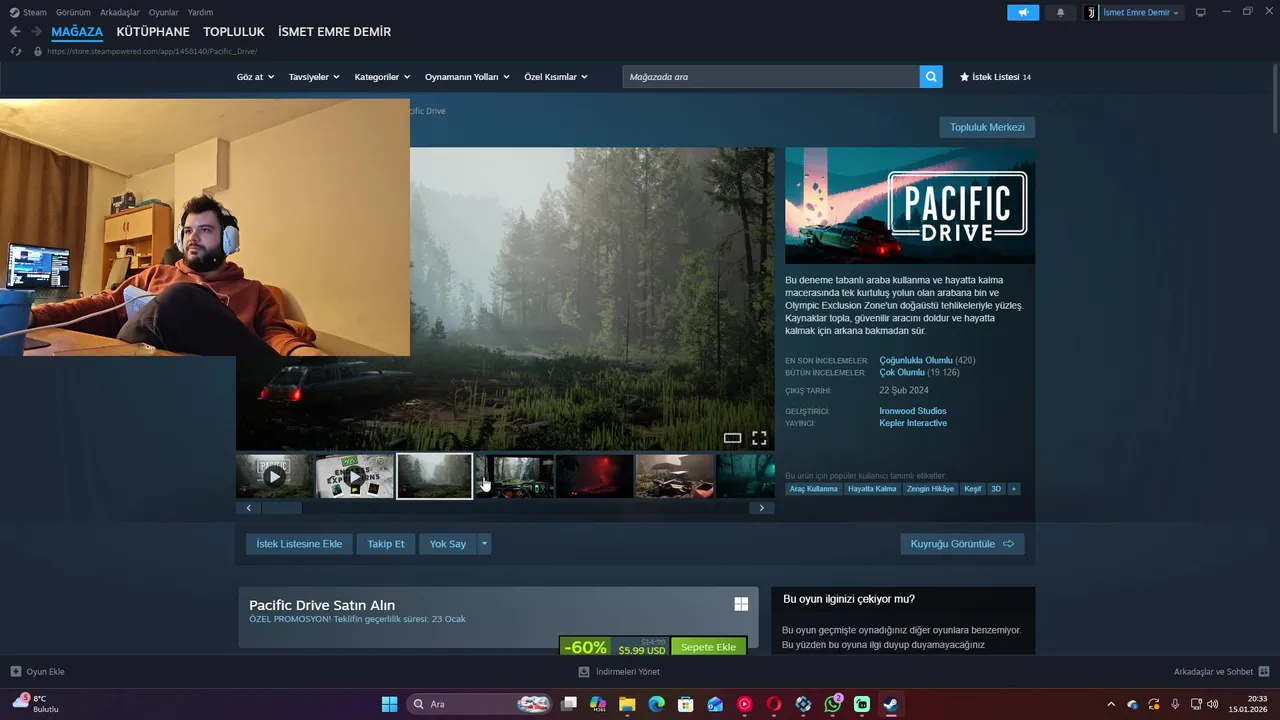Click the Windows taskbar Ara search box
The height and width of the screenshot is (720, 1280).
[x=481, y=704]
